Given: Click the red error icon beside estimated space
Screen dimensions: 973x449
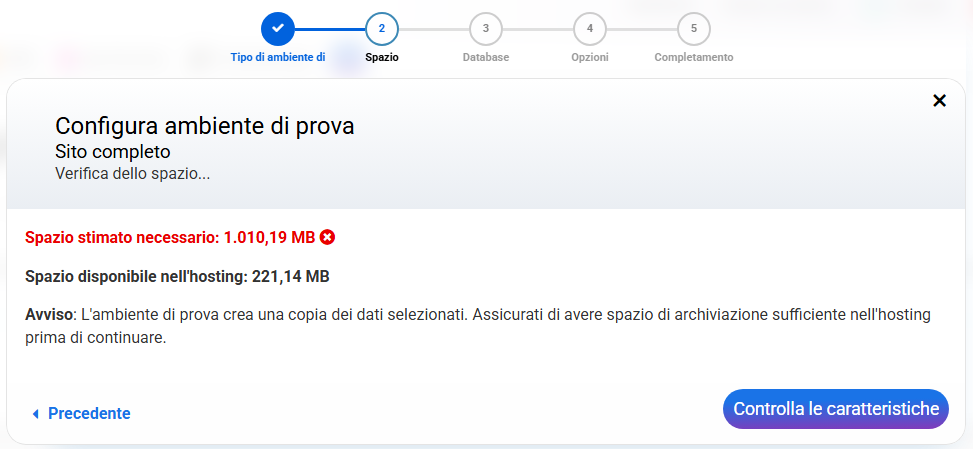Looking at the screenshot, I should (x=327, y=237).
